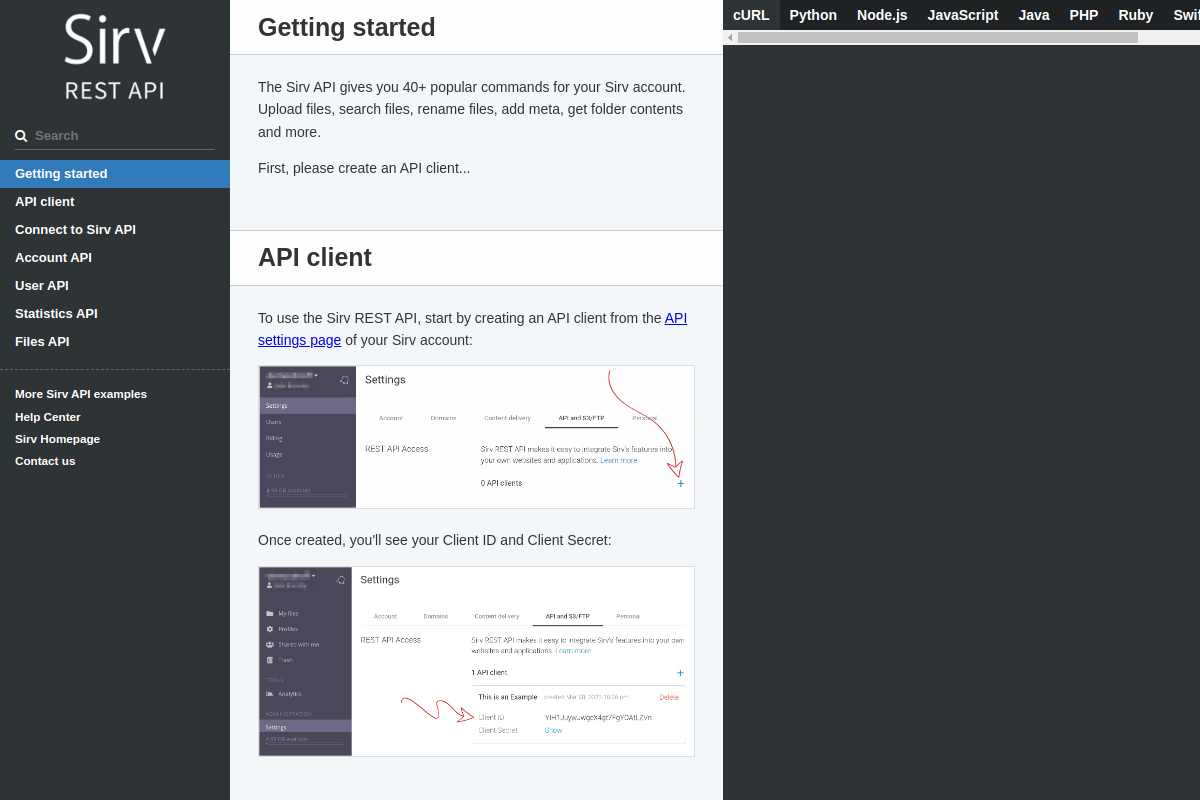
Task: Click the API client section heading
Action: coord(315,258)
